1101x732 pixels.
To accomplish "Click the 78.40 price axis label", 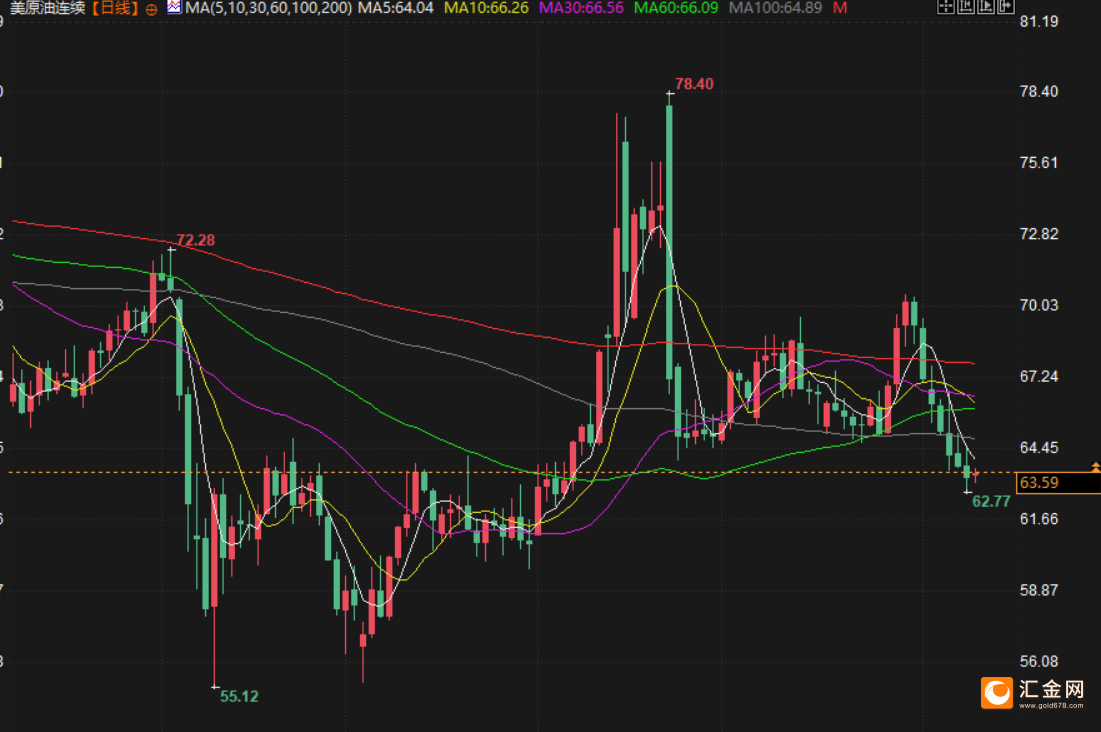I will [x=1039, y=91].
